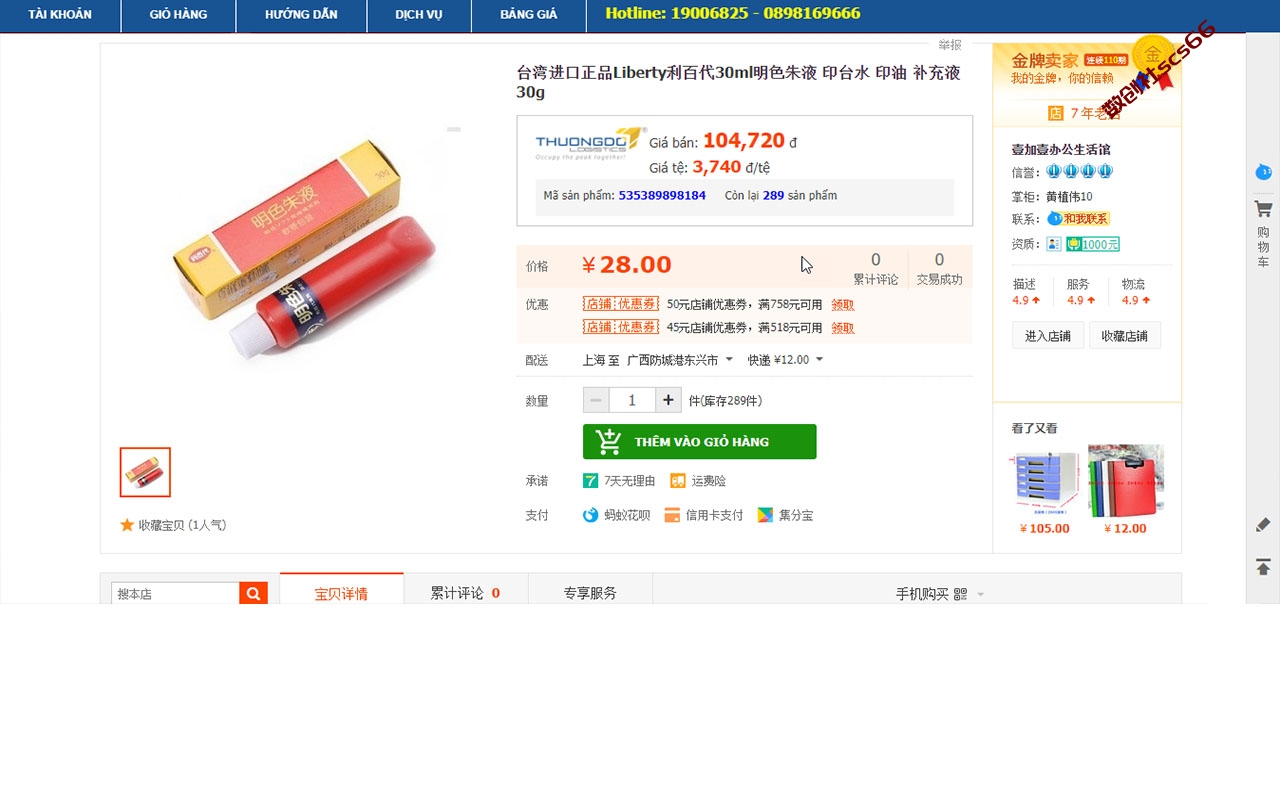Screen dimensions: 1280x800
Task: Click the 收藏店铺 button
Action: click(x=1125, y=336)
